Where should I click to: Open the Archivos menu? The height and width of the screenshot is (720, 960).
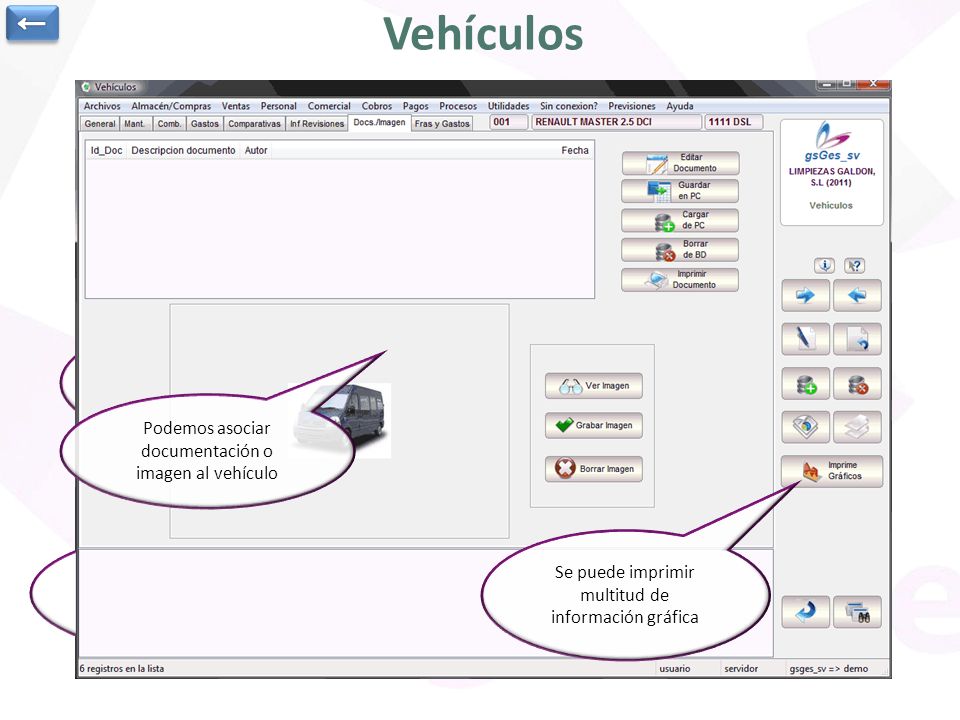tap(102, 106)
